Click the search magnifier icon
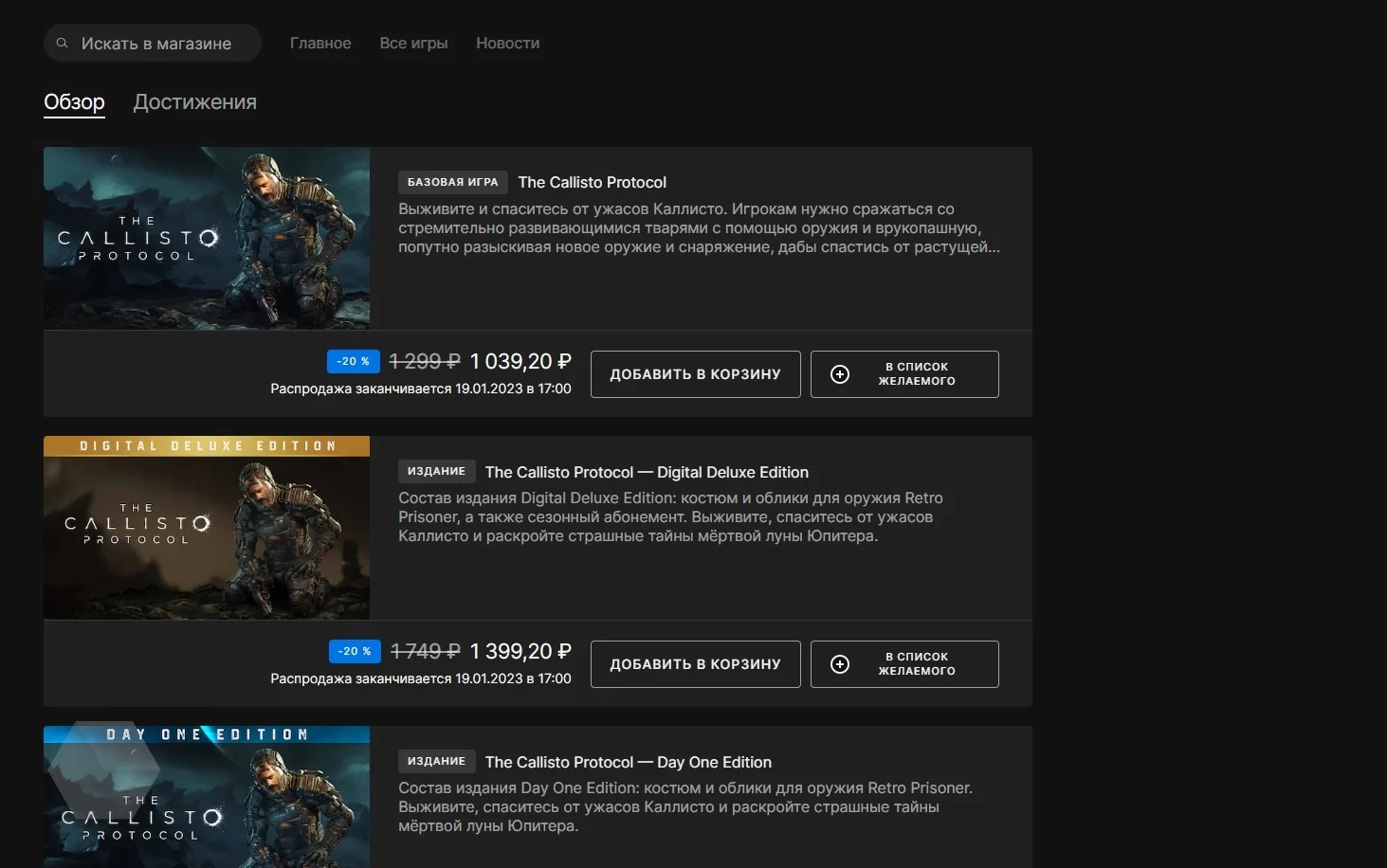Image resolution: width=1387 pixels, height=868 pixels. point(62,44)
